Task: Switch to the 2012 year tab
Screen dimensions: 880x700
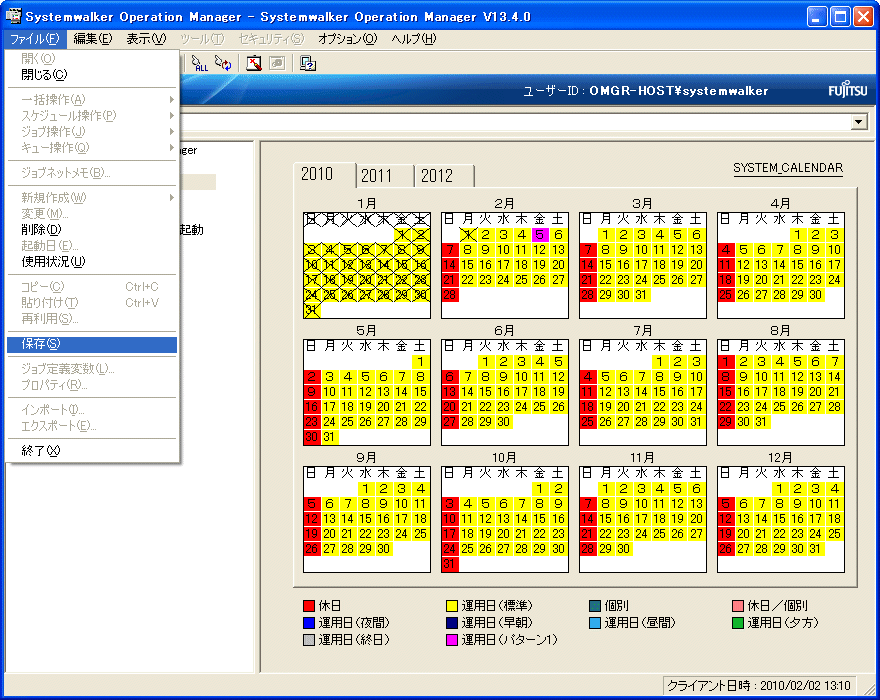Action: 444,176
